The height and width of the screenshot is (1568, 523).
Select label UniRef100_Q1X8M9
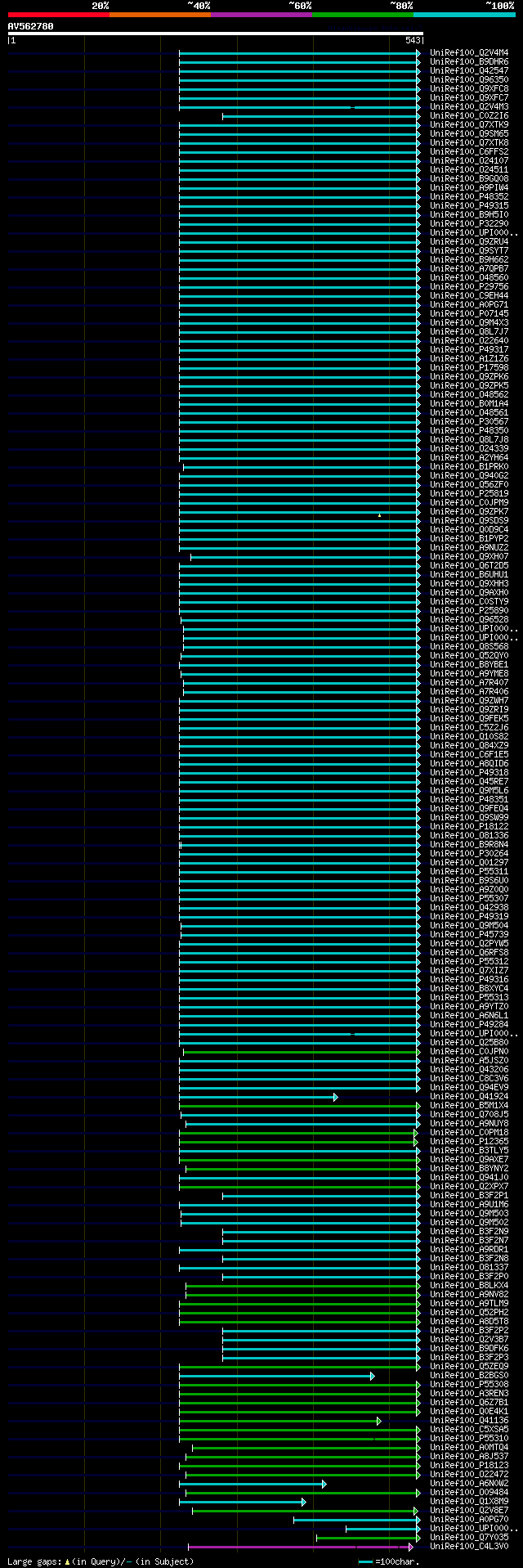click(x=469, y=1501)
